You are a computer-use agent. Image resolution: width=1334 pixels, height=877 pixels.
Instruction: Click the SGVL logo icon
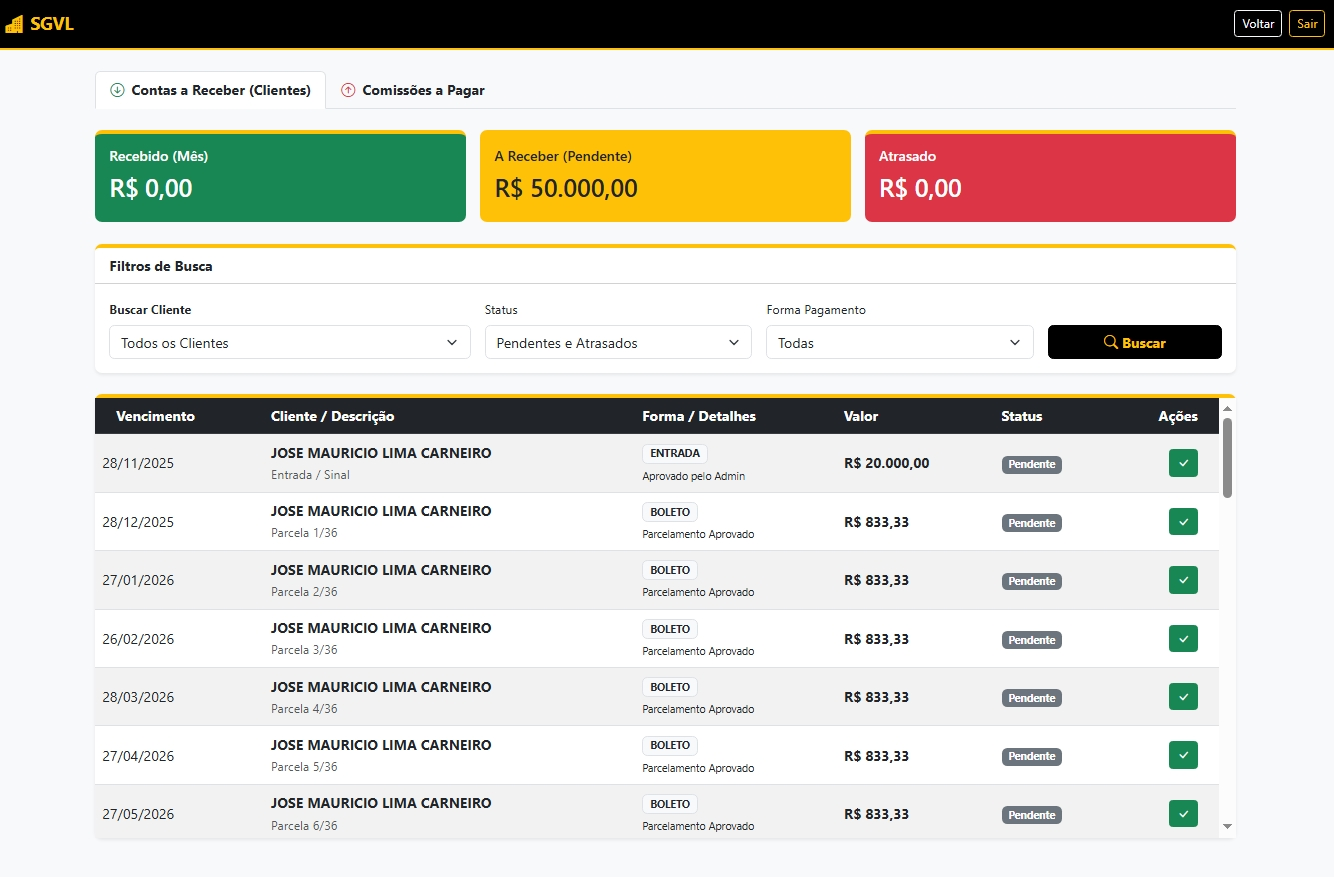point(14,24)
